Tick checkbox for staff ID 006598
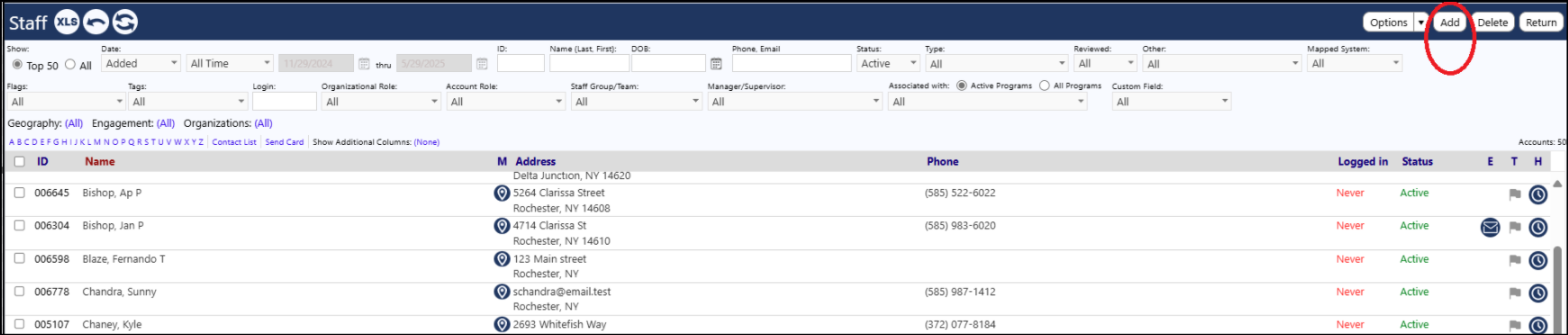The width and height of the screenshot is (1568, 335). [19, 258]
